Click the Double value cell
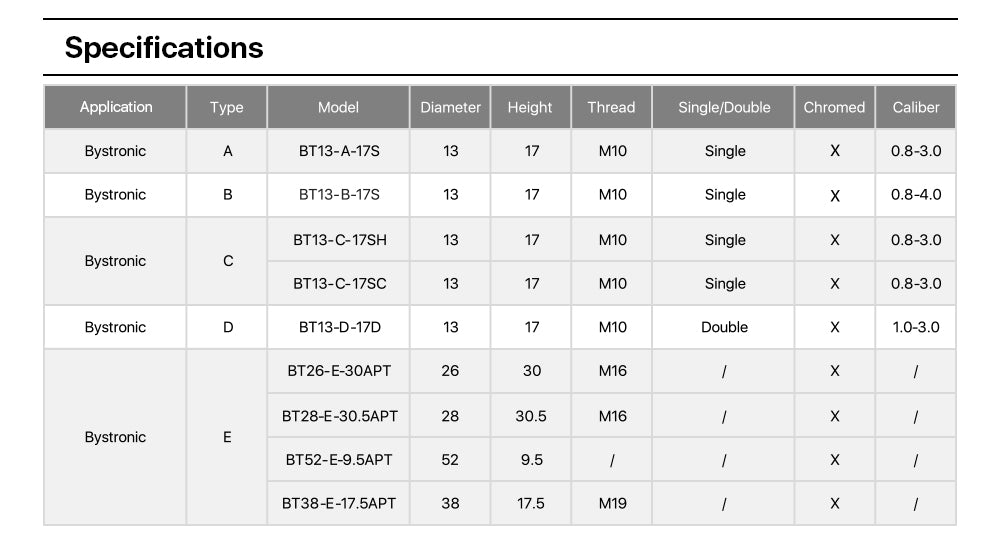 [x=724, y=327]
